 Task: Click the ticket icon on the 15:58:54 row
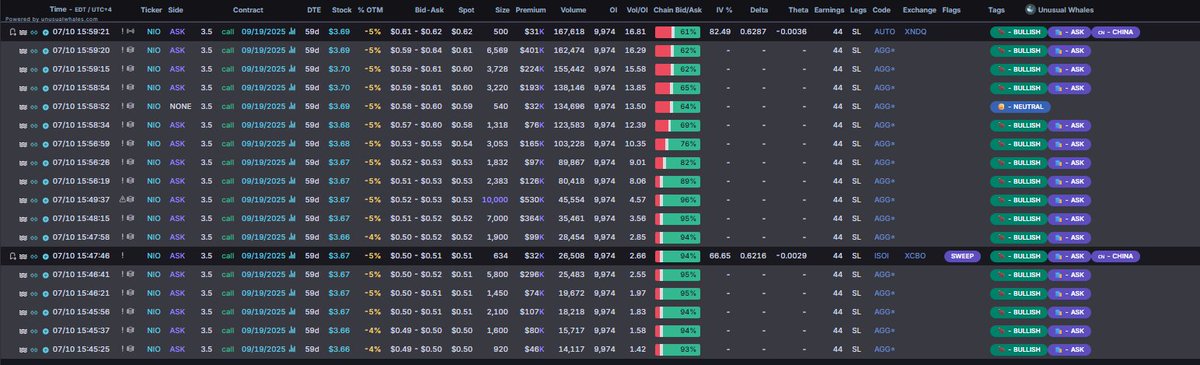click(23, 88)
